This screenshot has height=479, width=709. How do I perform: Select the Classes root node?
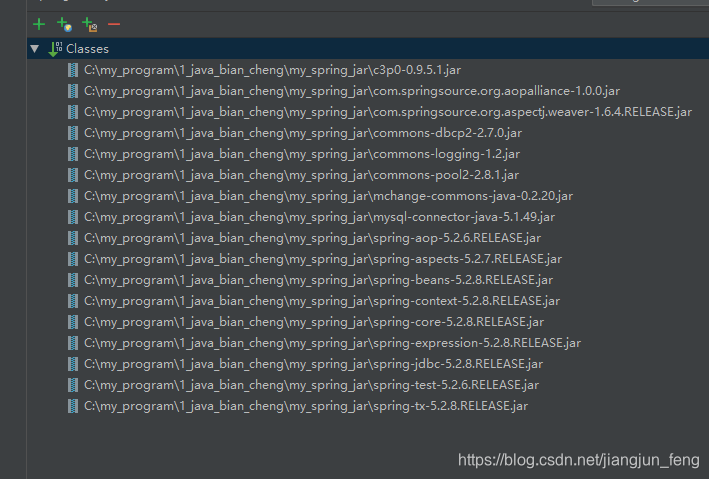click(x=368, y=48)
